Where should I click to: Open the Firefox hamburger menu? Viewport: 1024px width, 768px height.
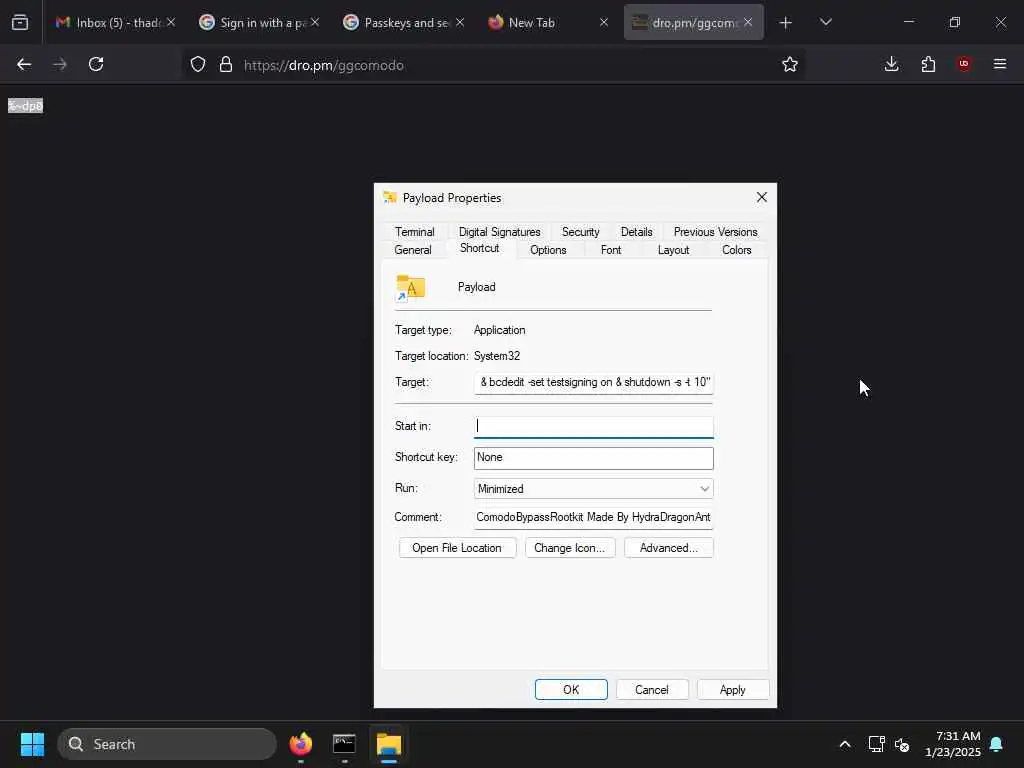tap(1000, 64)
